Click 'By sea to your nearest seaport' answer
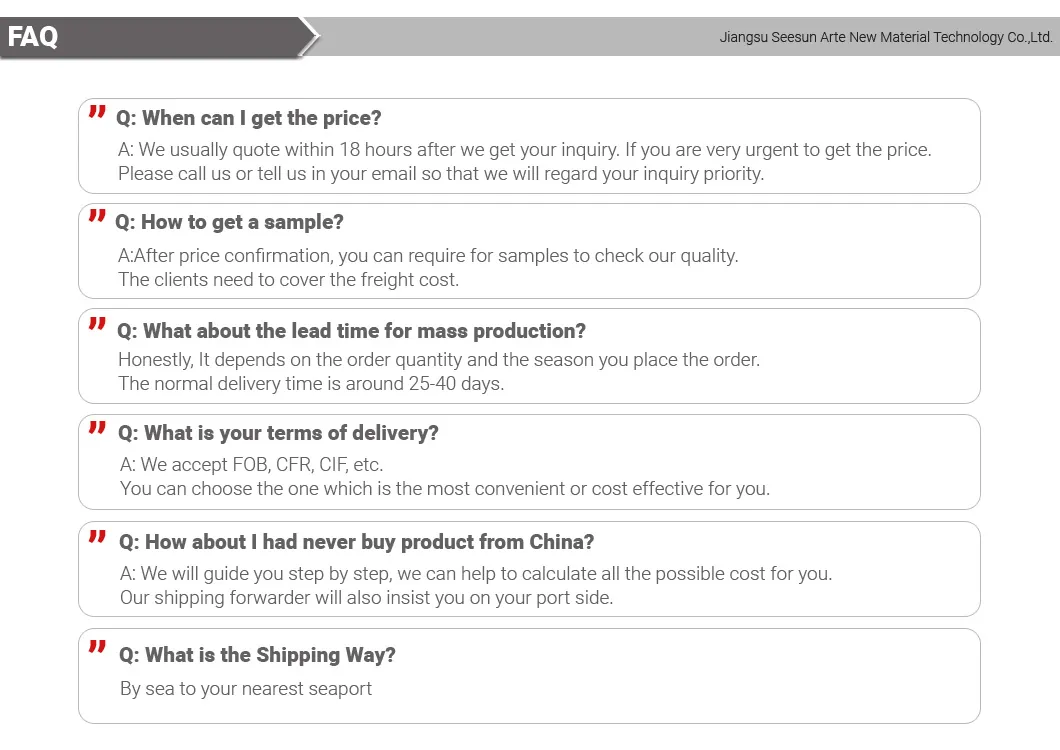Screen dimensions: 1060x750 click(x=246, y=689)
